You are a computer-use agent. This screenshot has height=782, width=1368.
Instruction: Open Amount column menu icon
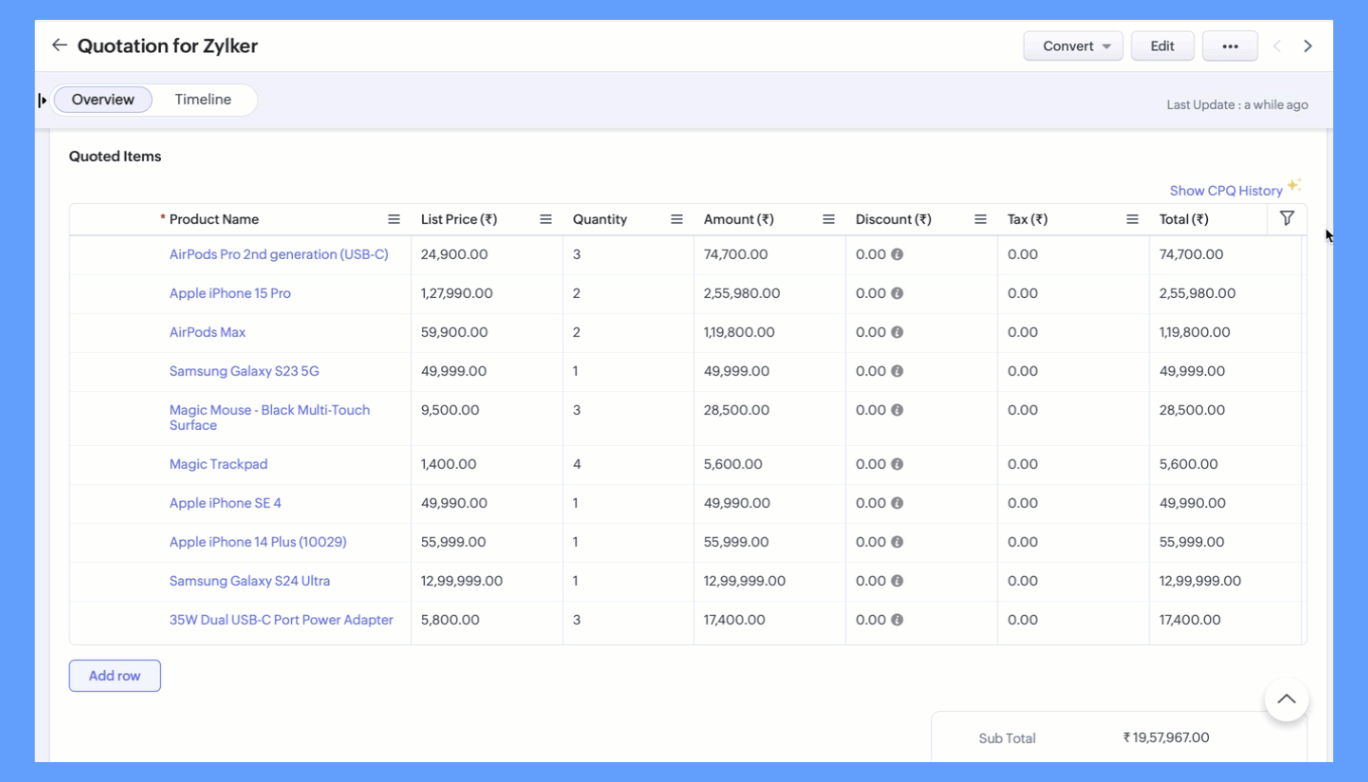pyautogui.click(x=829, y=219)
